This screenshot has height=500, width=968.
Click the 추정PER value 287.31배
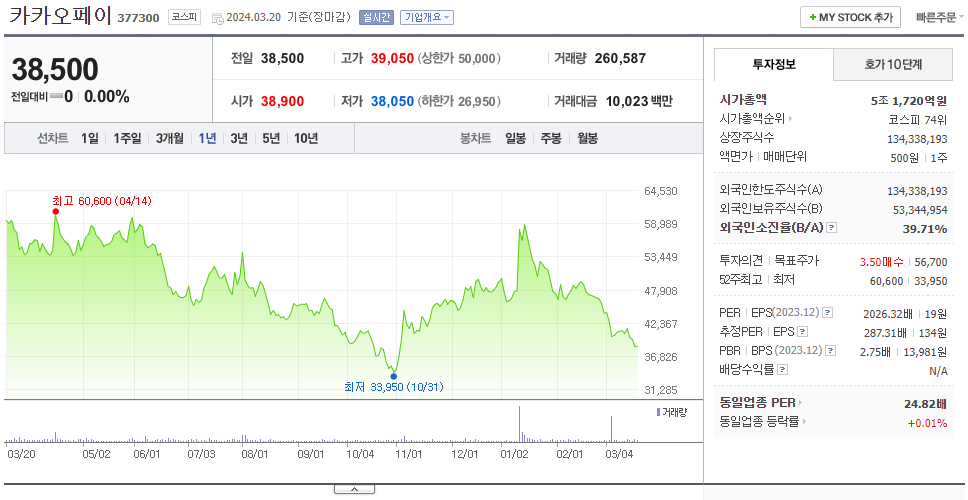(885, 333)
